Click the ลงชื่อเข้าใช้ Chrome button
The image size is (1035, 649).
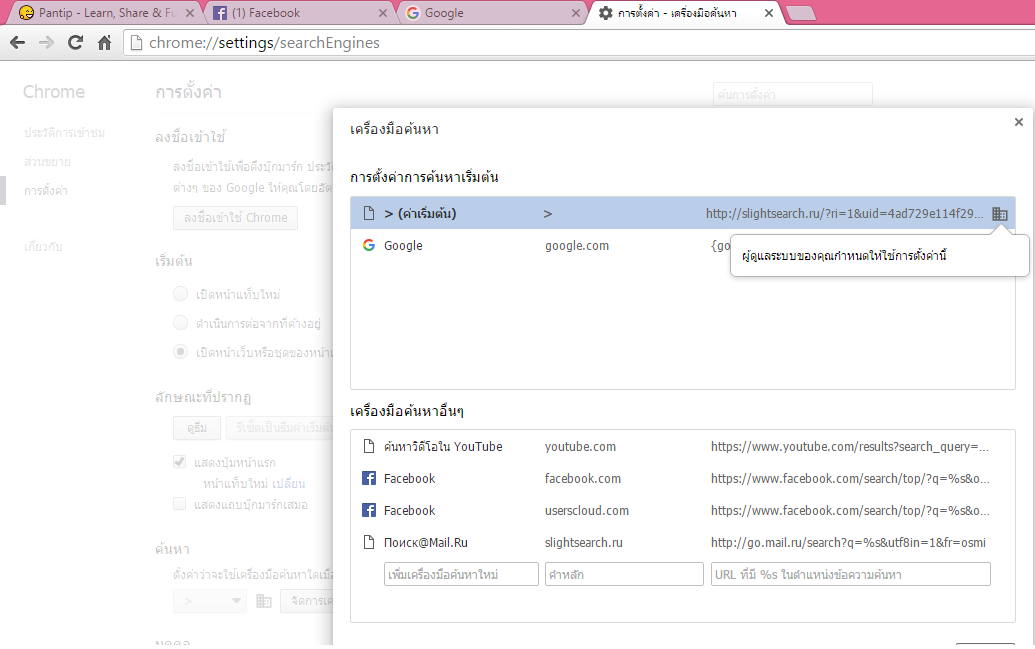[236, 218]
